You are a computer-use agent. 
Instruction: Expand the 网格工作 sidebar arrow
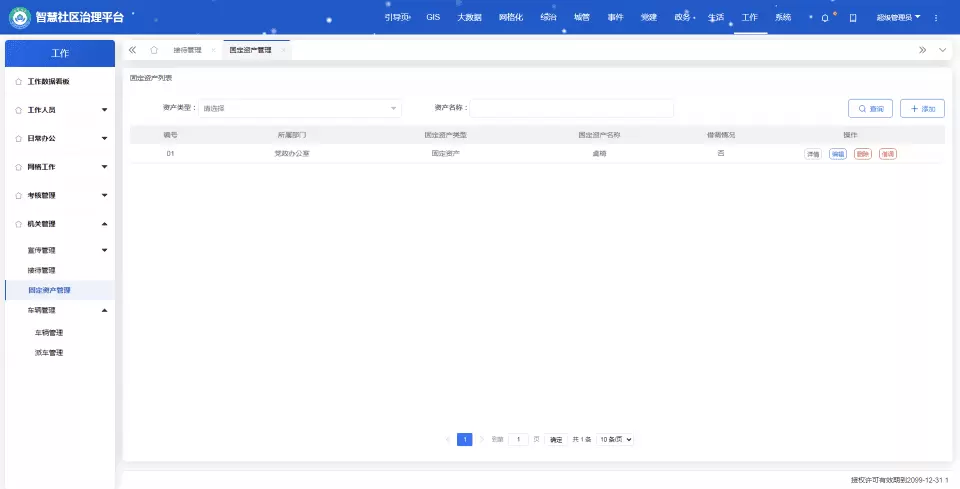pyautogui.click(x=104, y=167)
